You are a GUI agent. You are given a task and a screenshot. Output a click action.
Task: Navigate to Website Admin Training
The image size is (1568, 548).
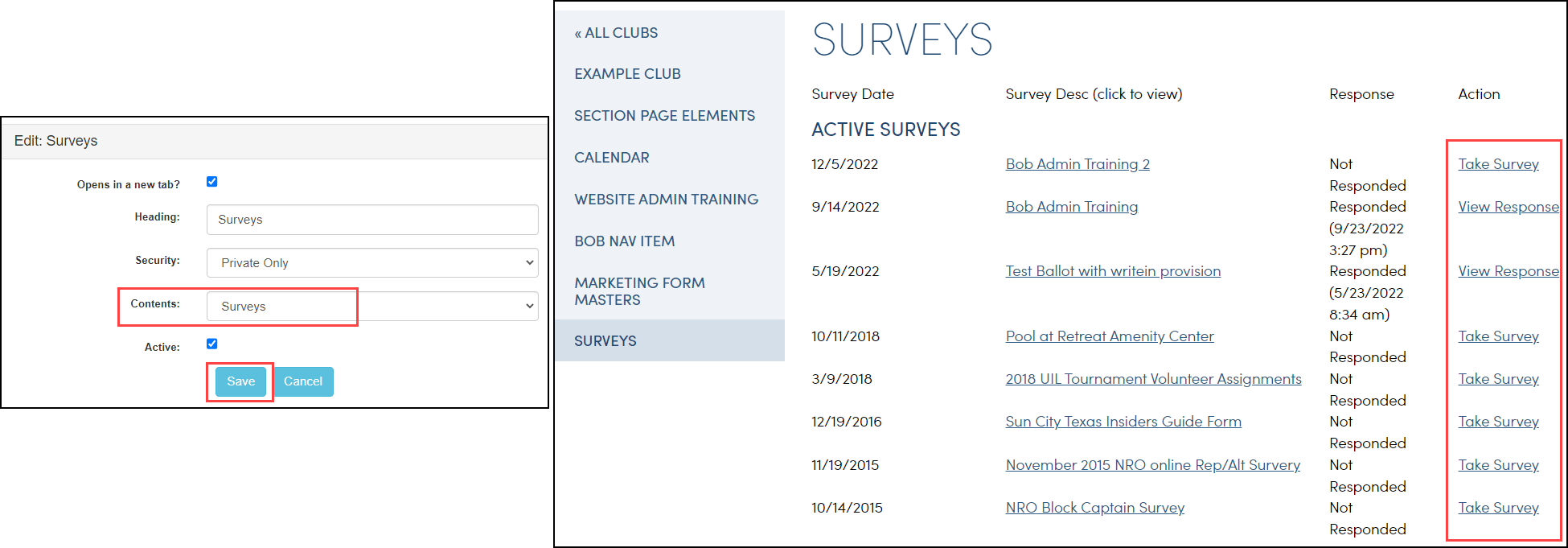coord(666,200)
